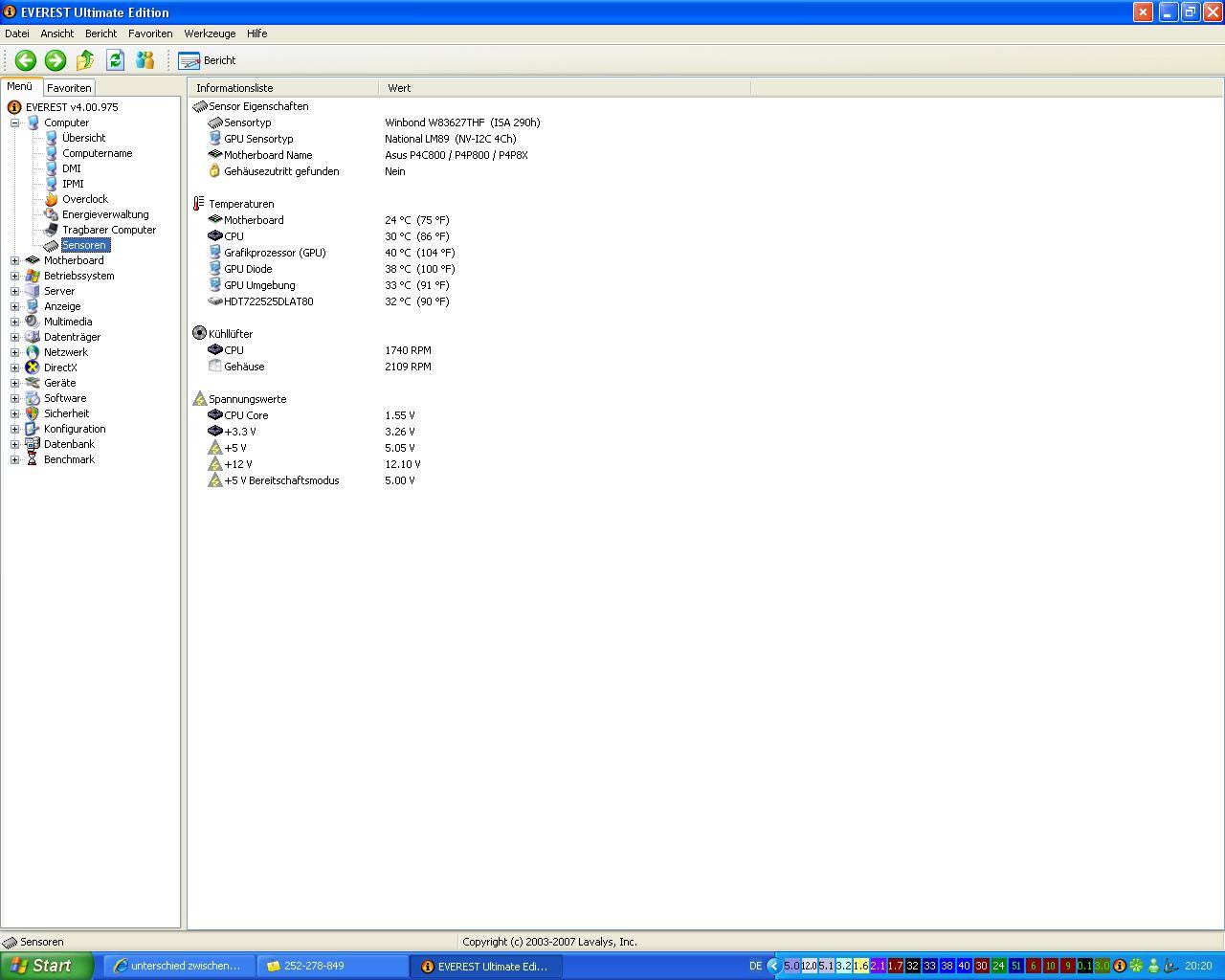Select the GPU Sensortyp row
Screen dimensions: 1225x980
pos(362,139)
